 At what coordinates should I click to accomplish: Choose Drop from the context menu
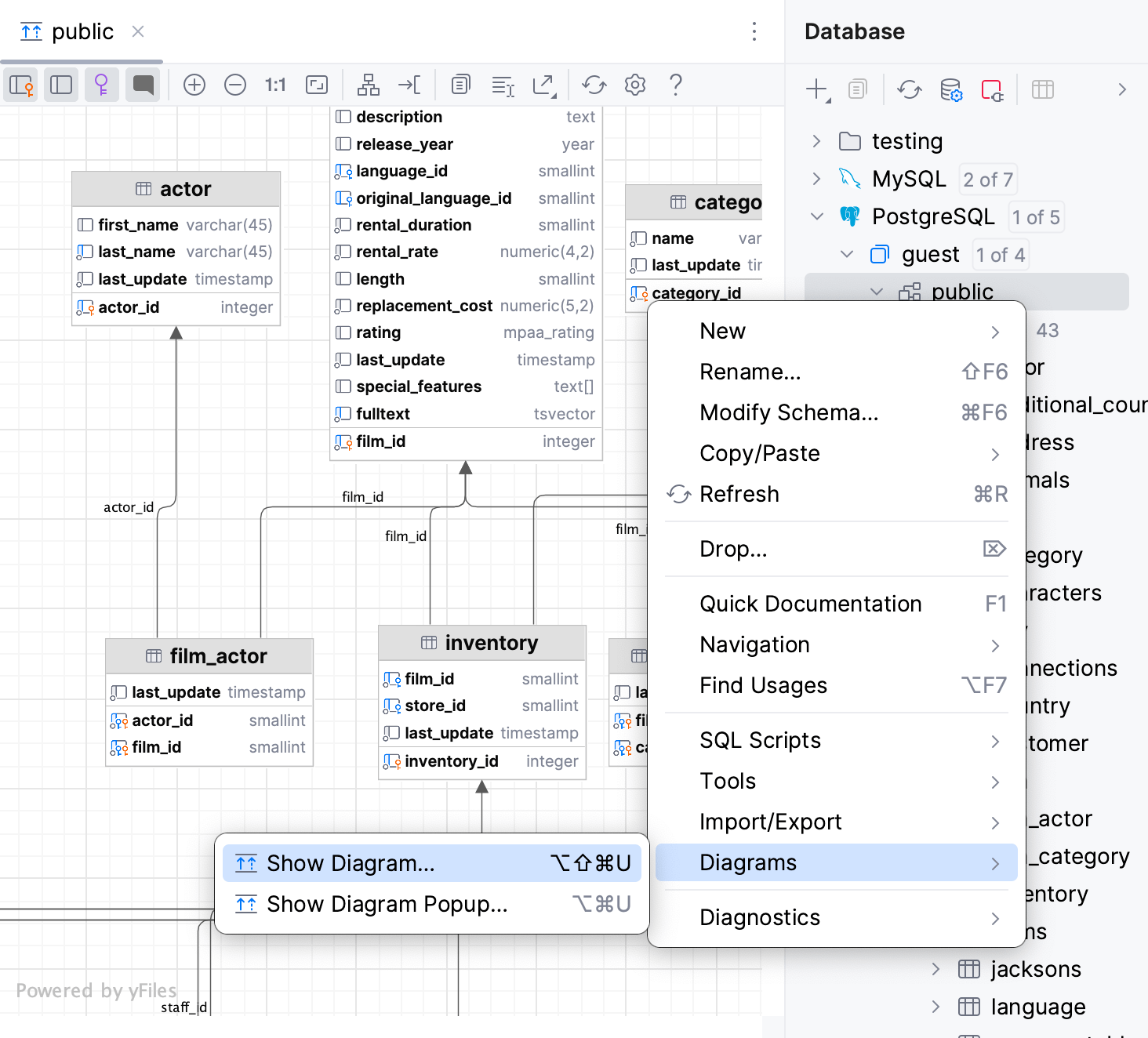(x=733, y=549)
